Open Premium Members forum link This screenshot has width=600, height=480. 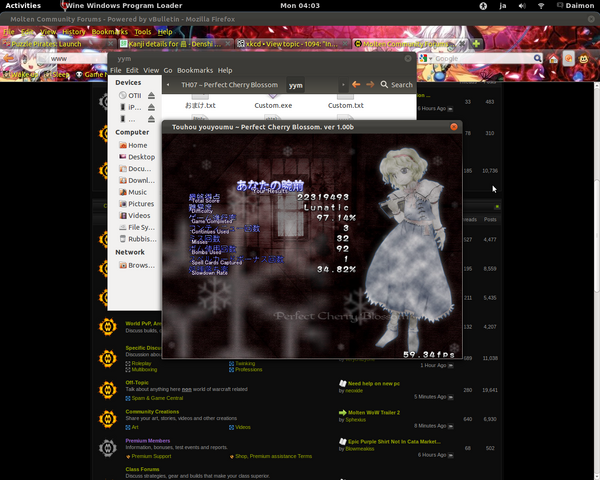pyautogui.click(x=147, y=441)
